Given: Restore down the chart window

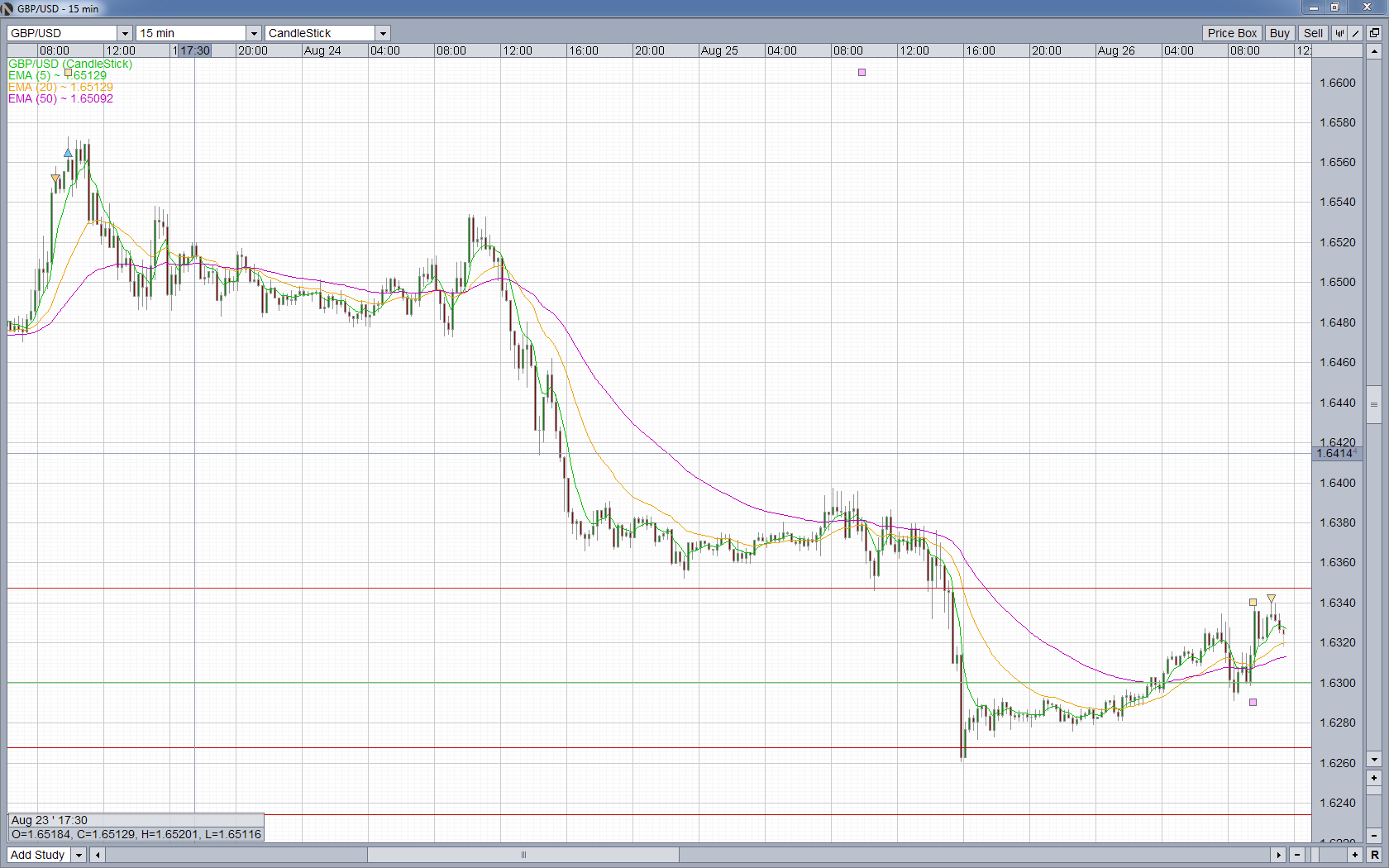Looking at the screenshot, I should pos(1334,7).
